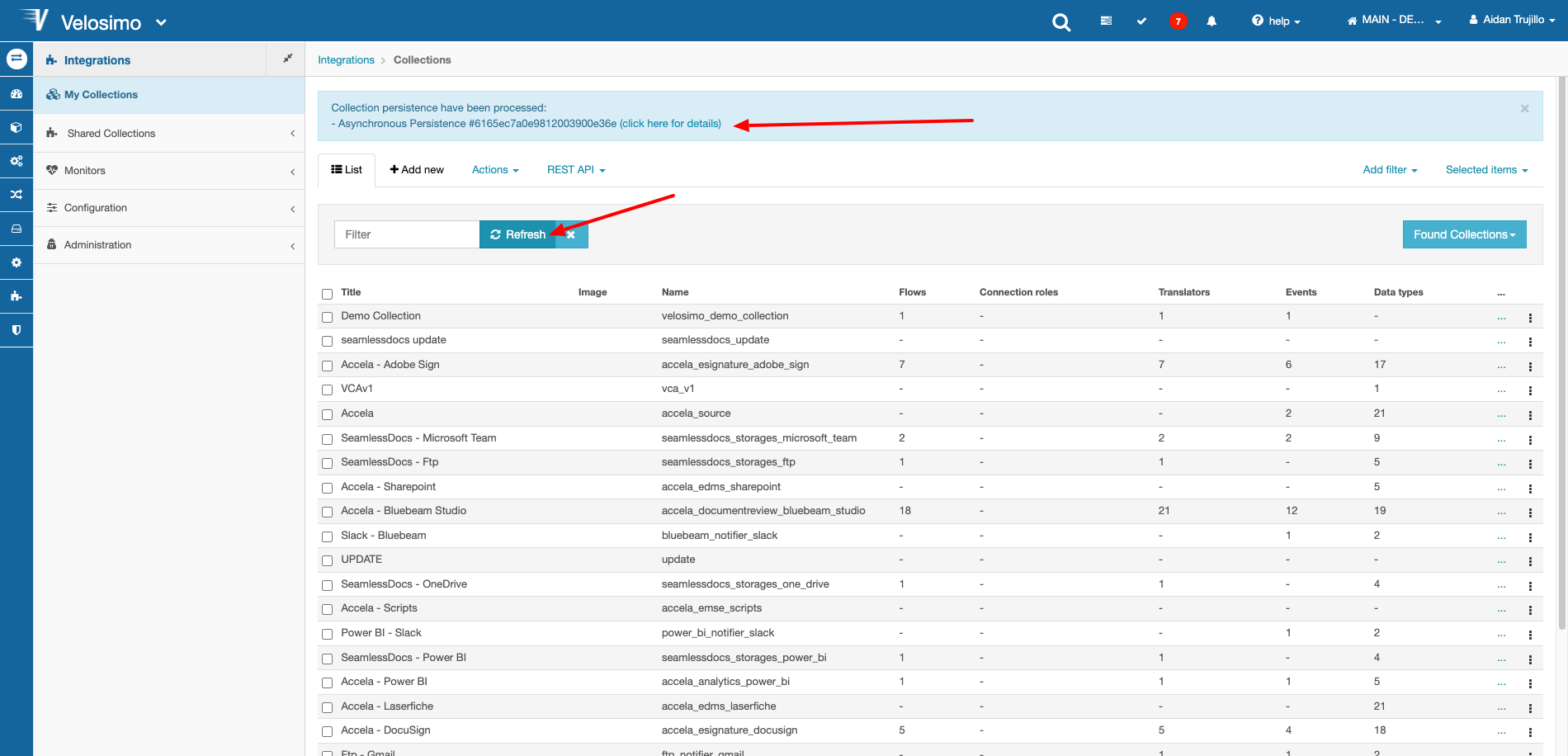Expand the Administration menu
This screenshot has height=756, width=1568.
[x=169, y=245]
